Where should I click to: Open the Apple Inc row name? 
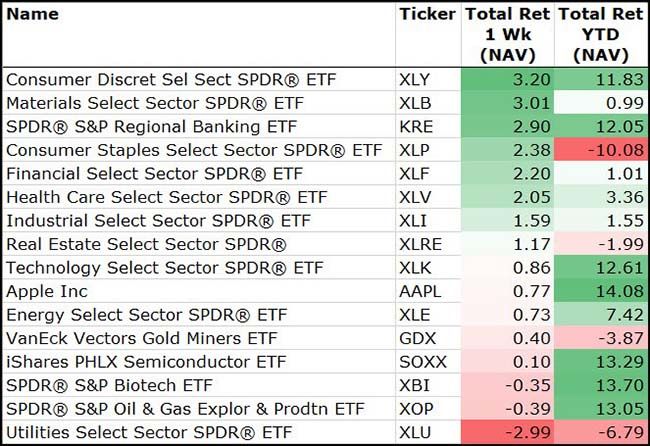46,292
